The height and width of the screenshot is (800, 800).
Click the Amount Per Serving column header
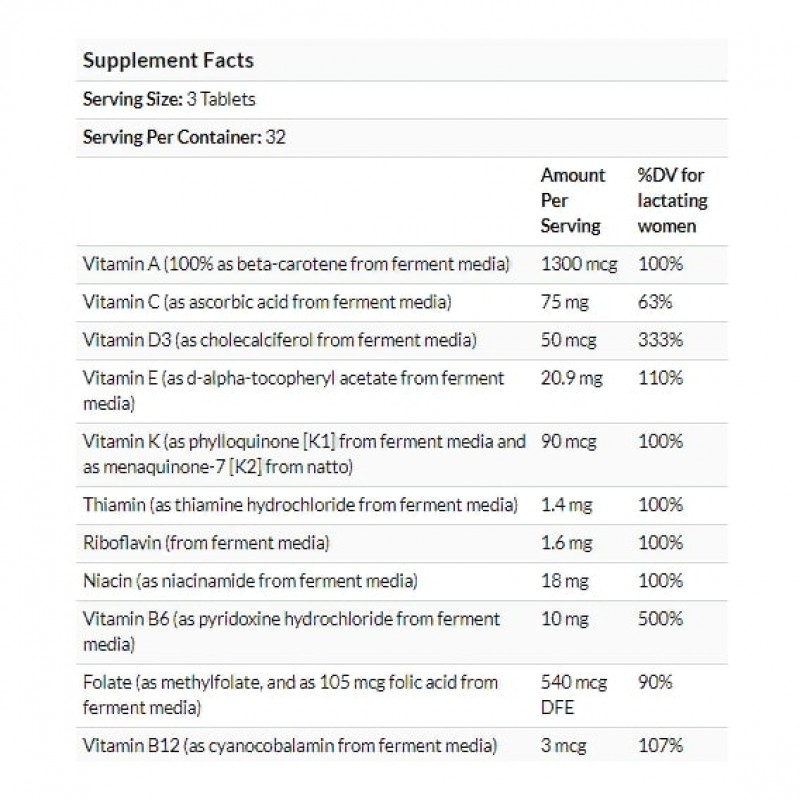point(573,200)
